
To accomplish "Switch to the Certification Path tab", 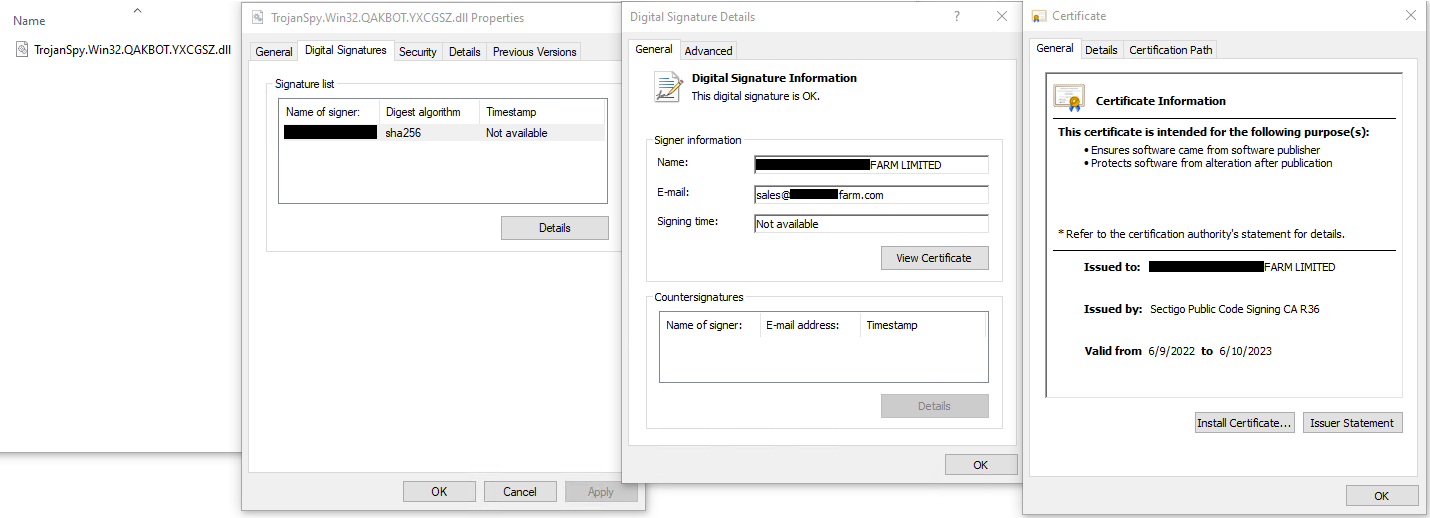I will coord(1170,49).
